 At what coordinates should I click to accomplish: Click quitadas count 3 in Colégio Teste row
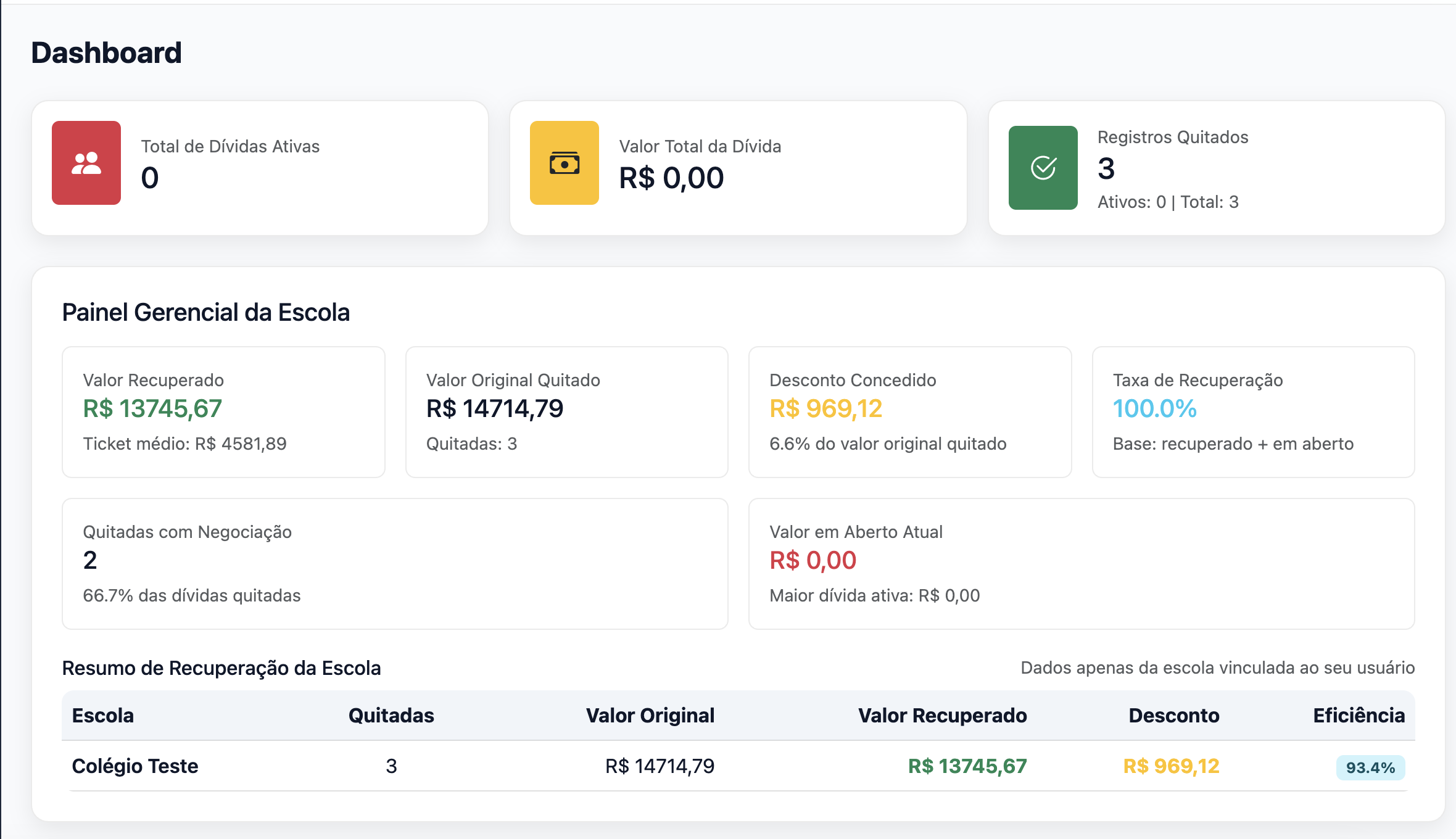click(391, 766)
